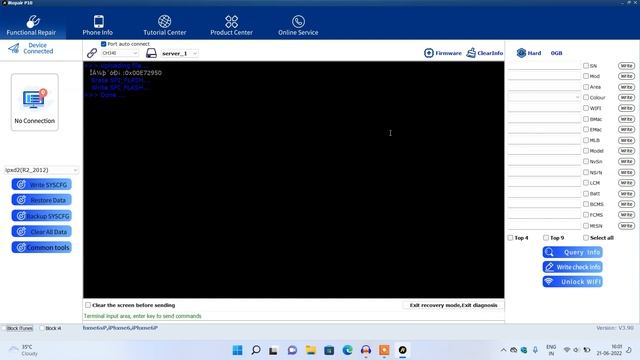Show hidden system tray icons
Viewport: 640px width, 360px height.
pyautogui.click(x=503, y=350)
